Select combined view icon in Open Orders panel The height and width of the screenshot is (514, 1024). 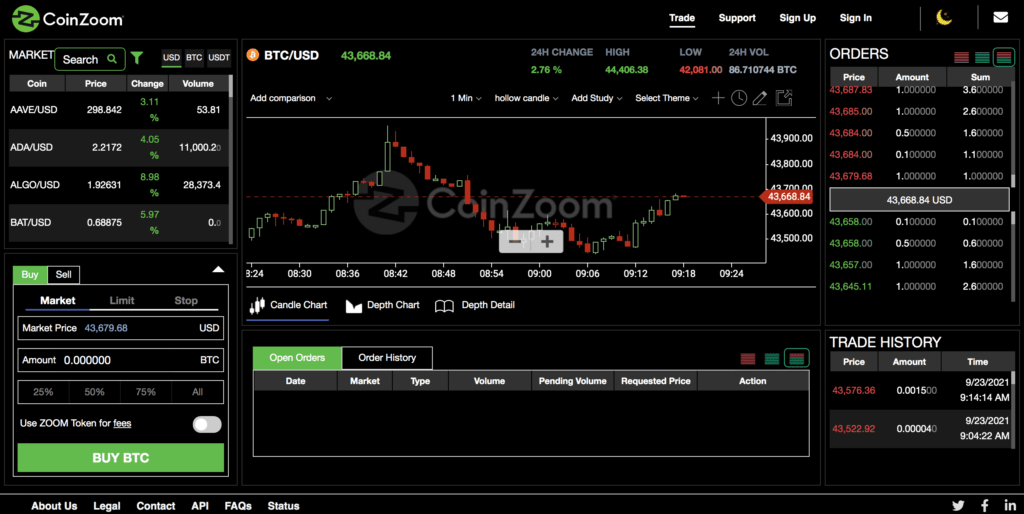796,358
